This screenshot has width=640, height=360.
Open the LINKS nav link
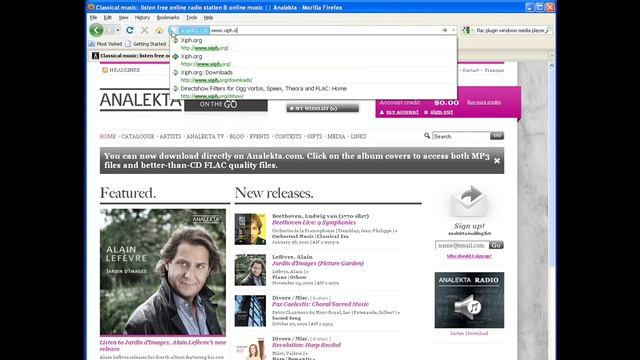[358, 136]
